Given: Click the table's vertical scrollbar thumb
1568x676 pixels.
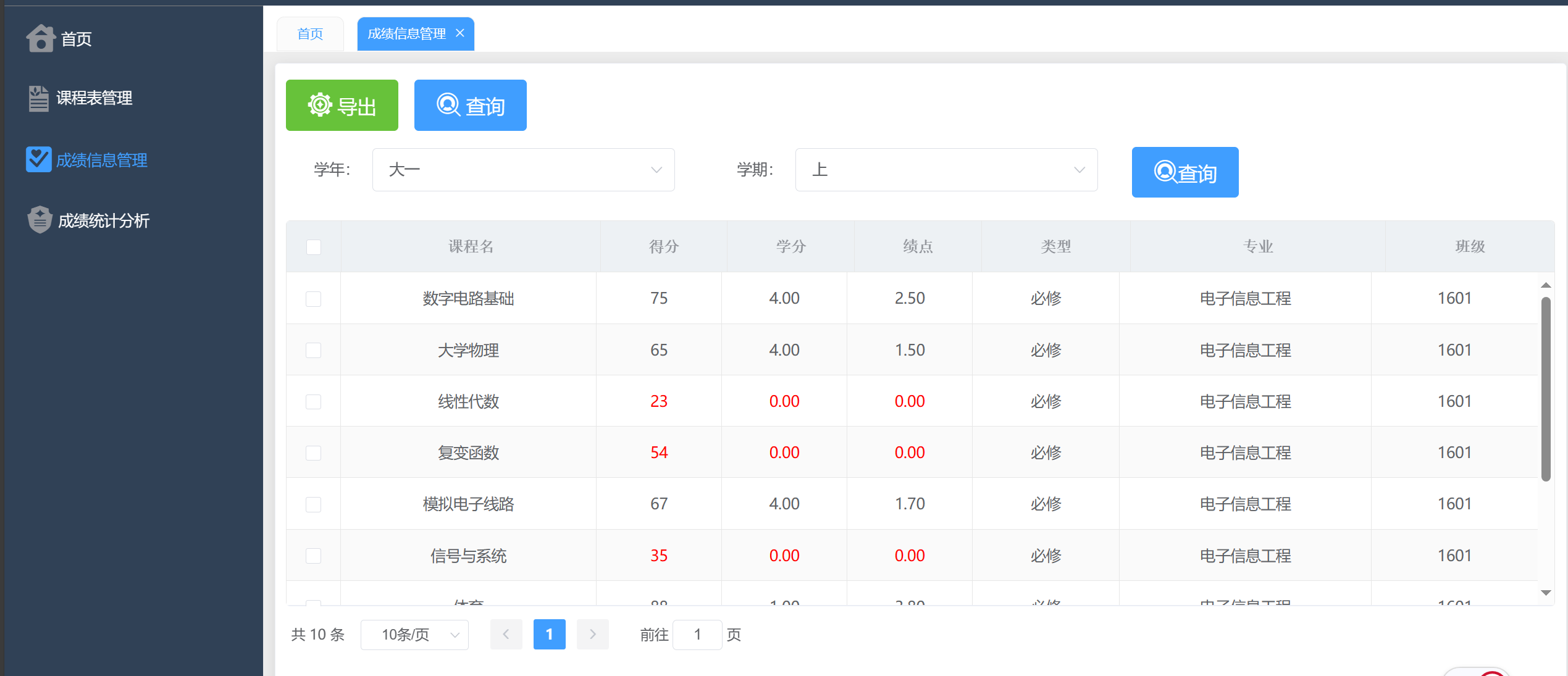Looking at the screenshot, I should click(1545, 389).
